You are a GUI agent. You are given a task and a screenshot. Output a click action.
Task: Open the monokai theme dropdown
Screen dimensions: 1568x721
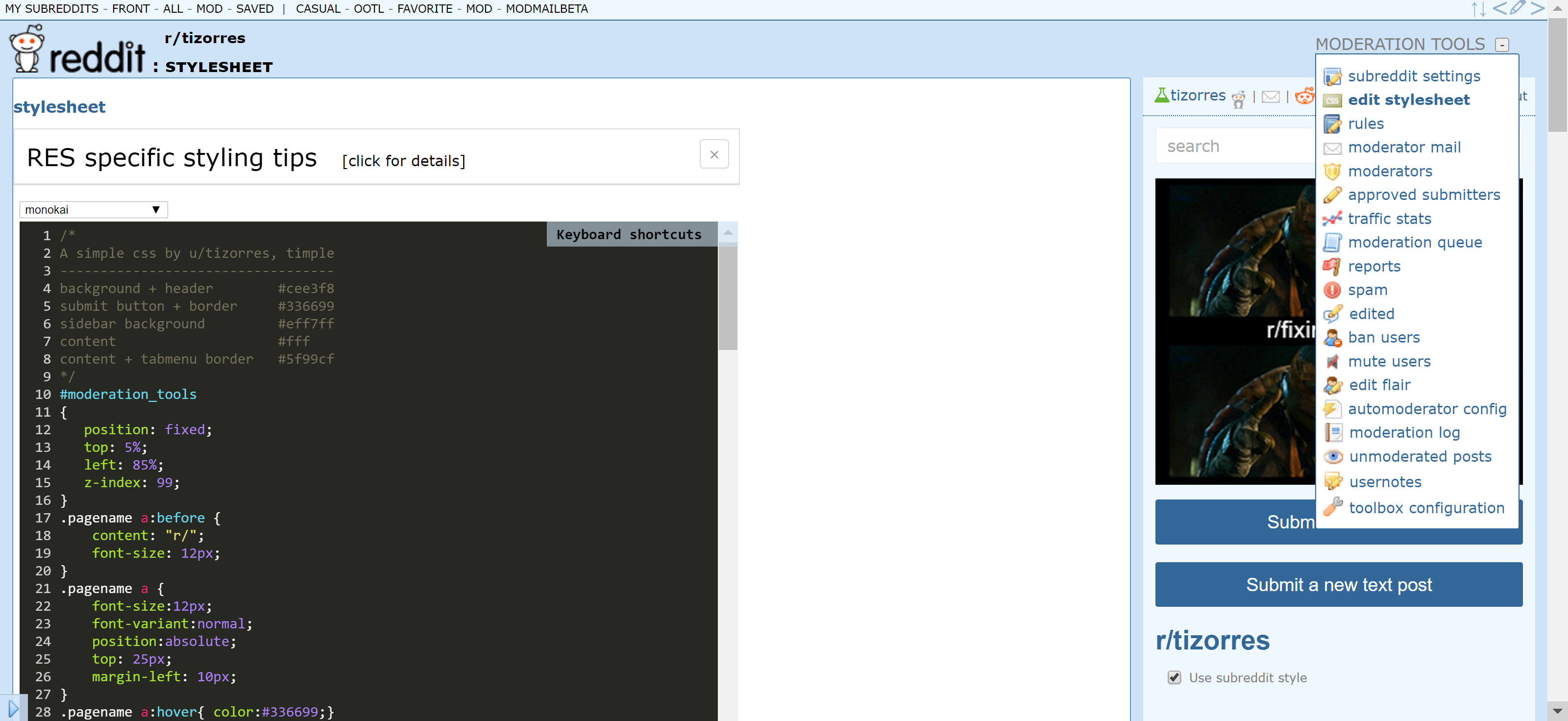93,209
